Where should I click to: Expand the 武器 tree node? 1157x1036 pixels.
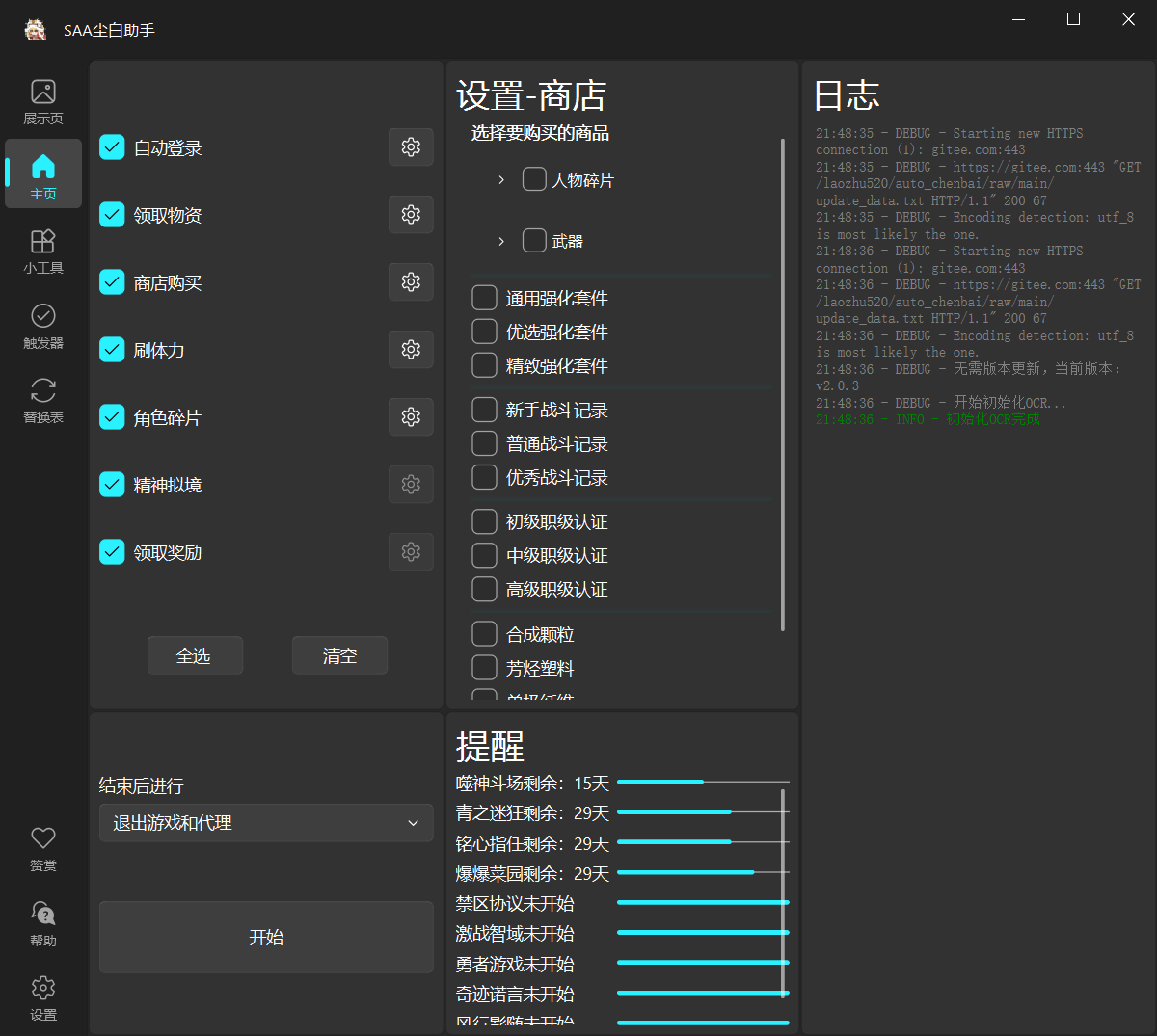point(501,241)
